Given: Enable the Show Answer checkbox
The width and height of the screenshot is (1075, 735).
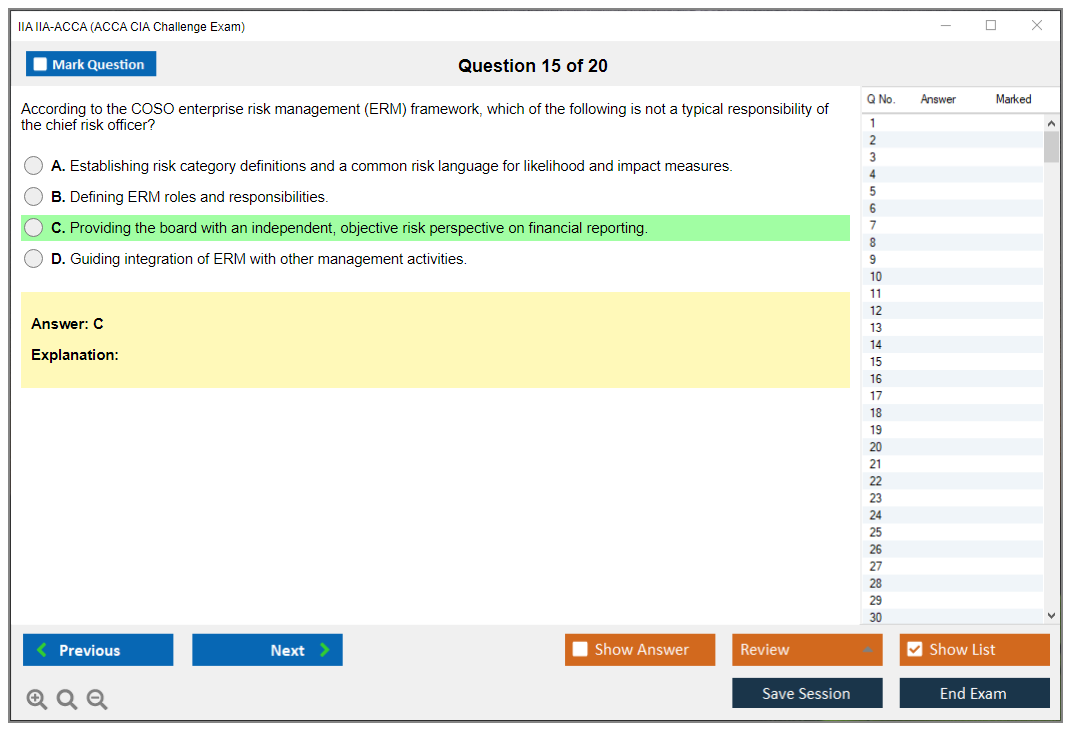Looking at the screenshot, I should pos(580,650).
